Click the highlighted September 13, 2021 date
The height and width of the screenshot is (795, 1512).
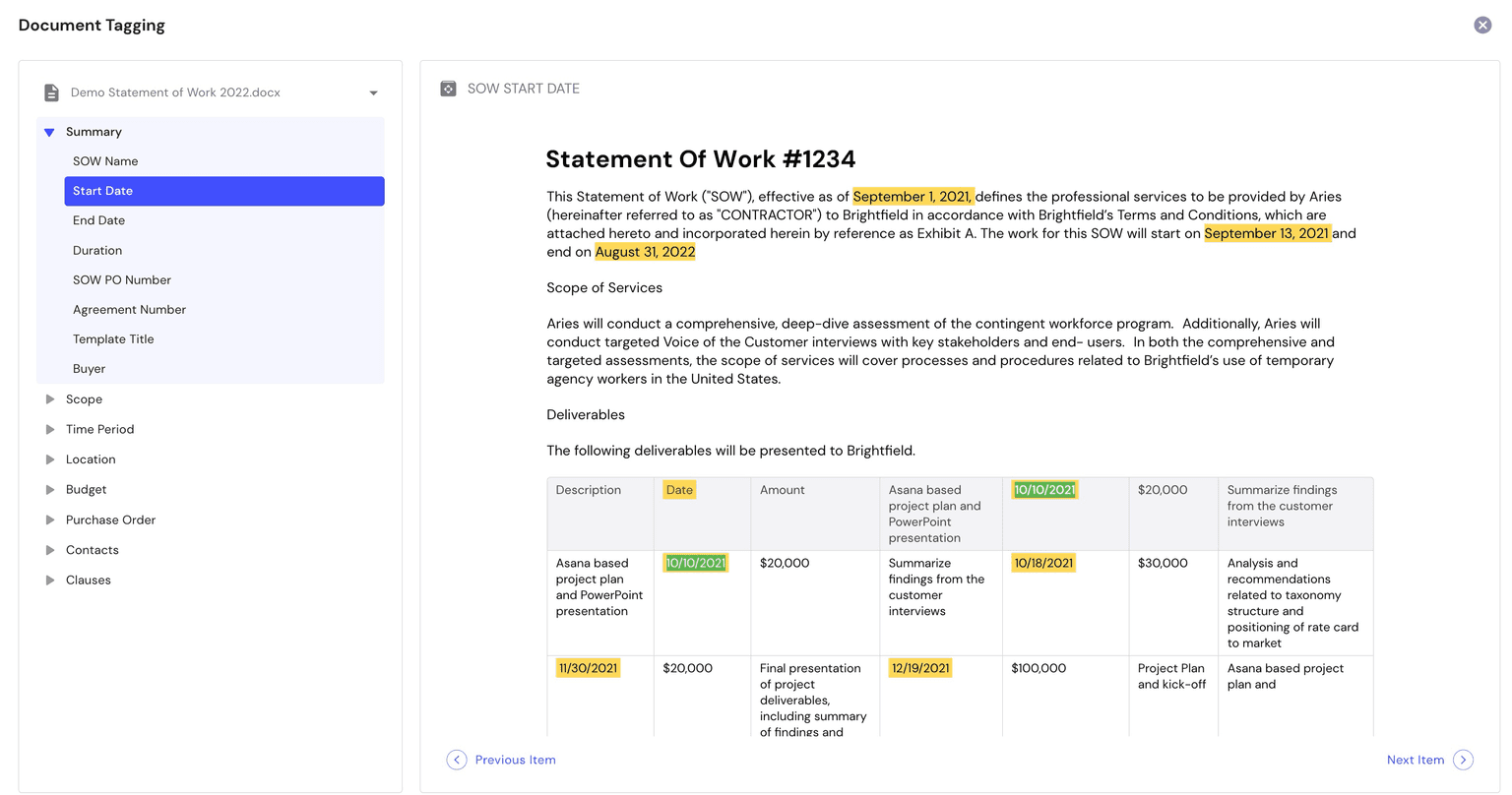click(1266, 233)
